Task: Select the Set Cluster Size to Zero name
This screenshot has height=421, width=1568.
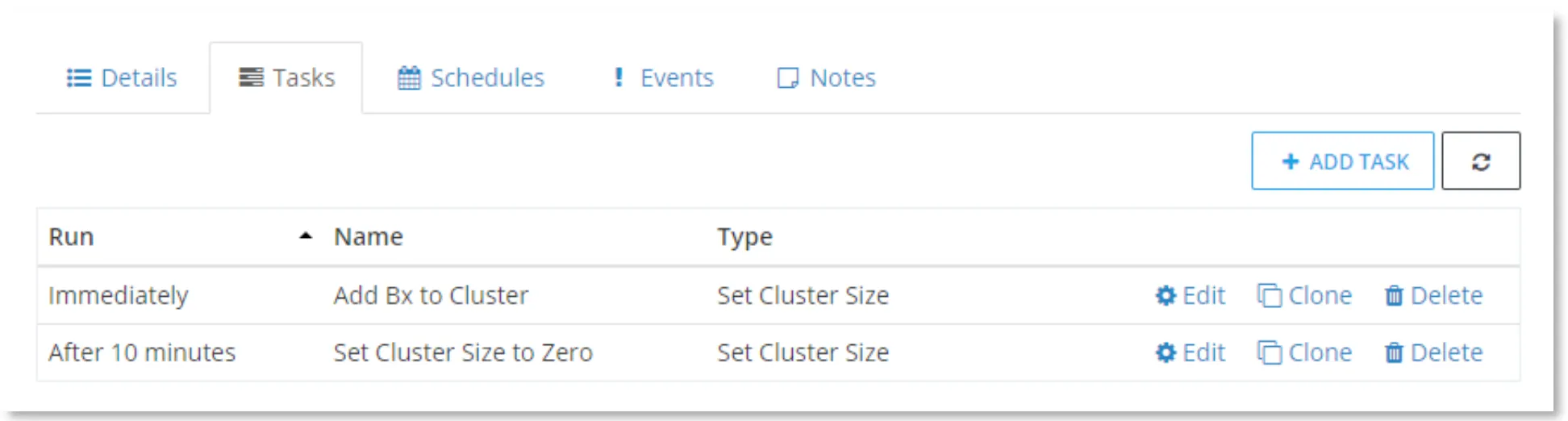Action: pyautogui.click(x=463, y=353)
